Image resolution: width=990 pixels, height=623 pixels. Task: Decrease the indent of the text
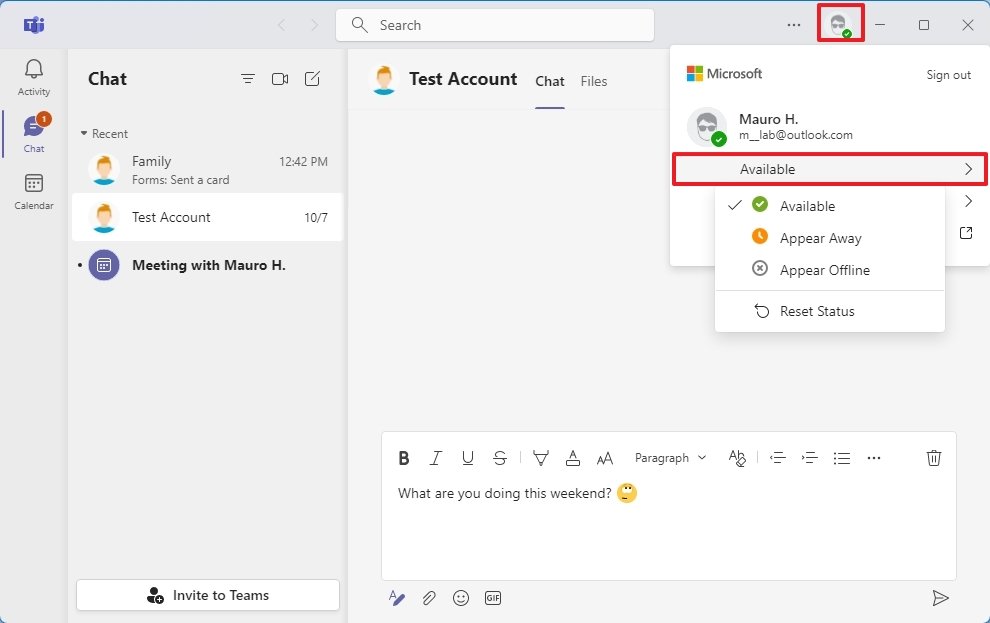[777, 458]
